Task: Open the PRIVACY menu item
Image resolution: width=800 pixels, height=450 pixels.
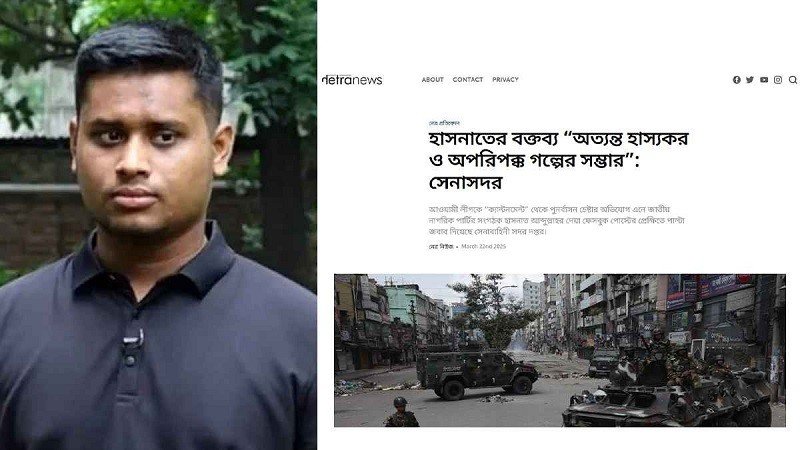Action: [505, 80]
